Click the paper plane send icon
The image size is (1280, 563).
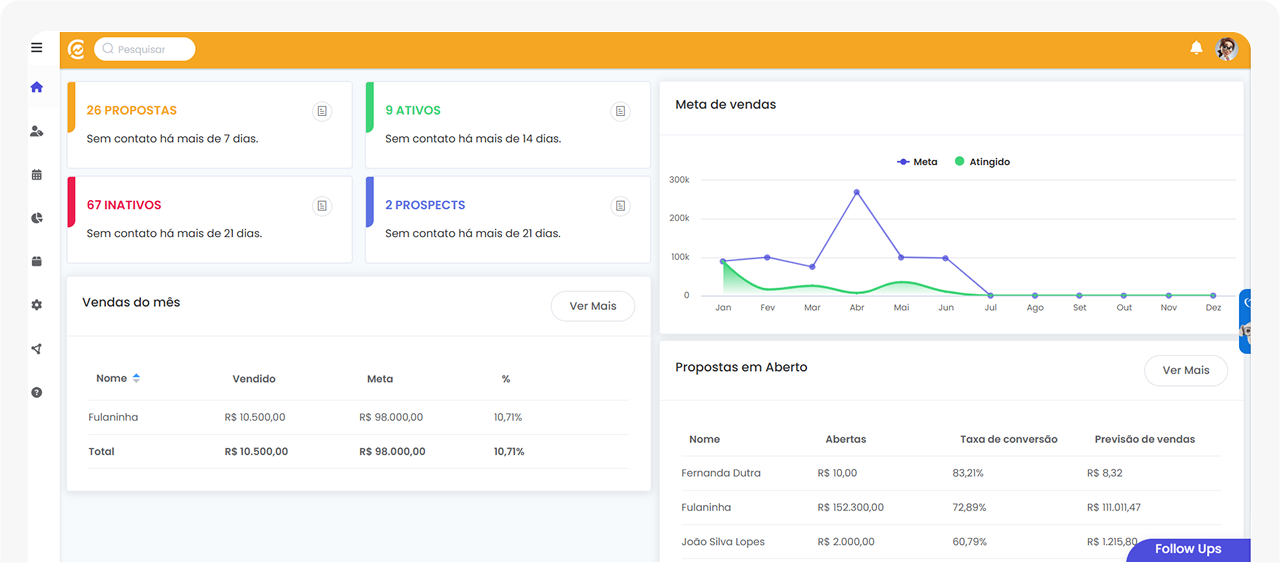point(37,349)
